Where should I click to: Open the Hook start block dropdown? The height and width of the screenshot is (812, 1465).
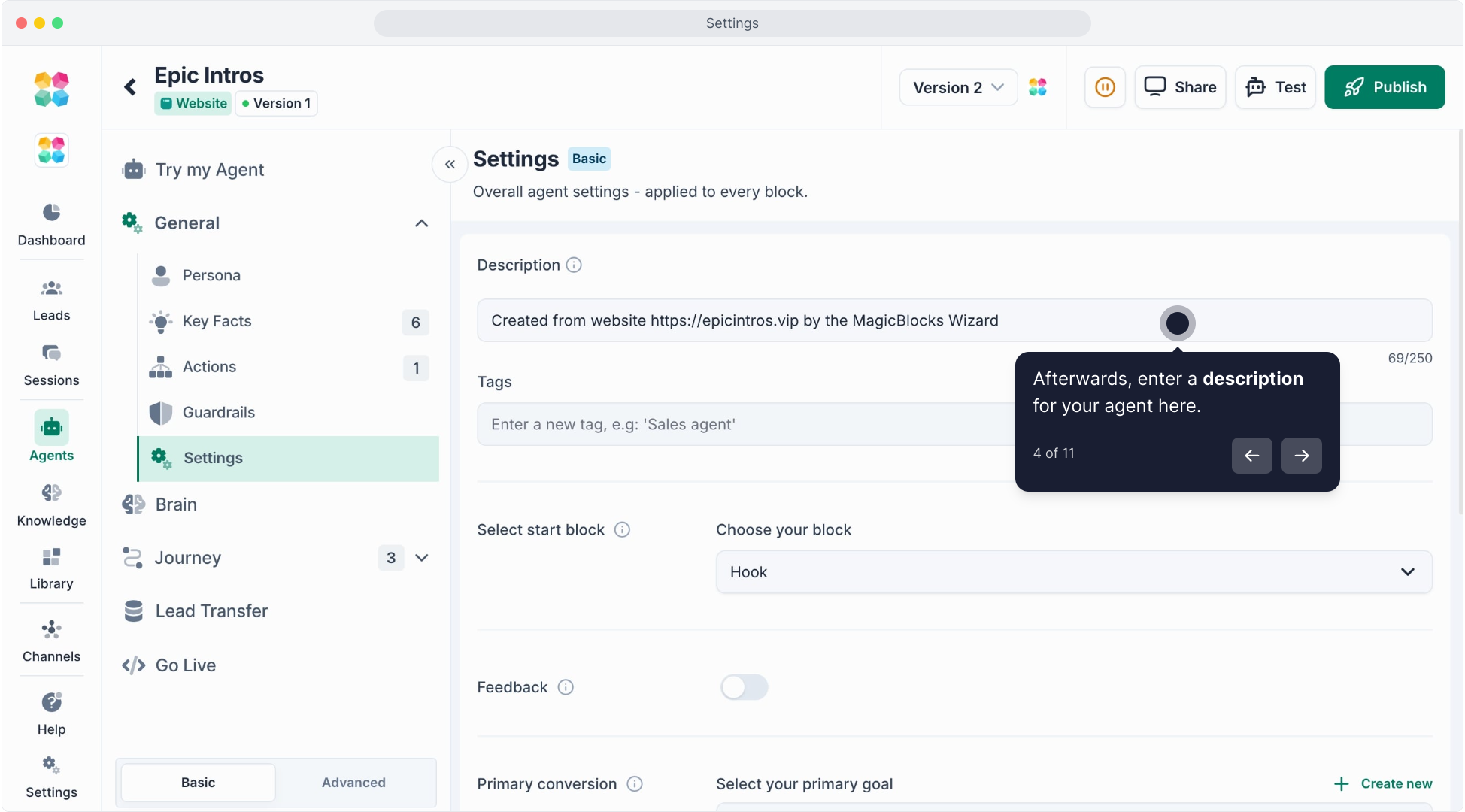point(1073,572)
